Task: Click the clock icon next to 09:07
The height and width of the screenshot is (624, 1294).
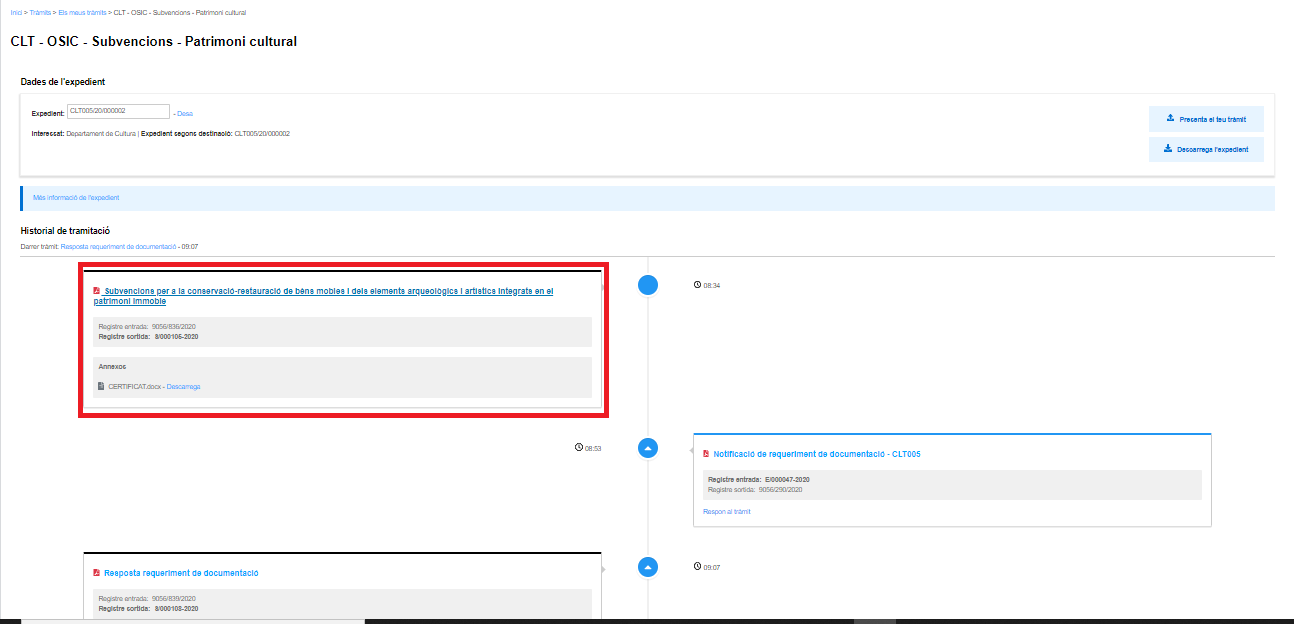Action: tap(697, 567)
